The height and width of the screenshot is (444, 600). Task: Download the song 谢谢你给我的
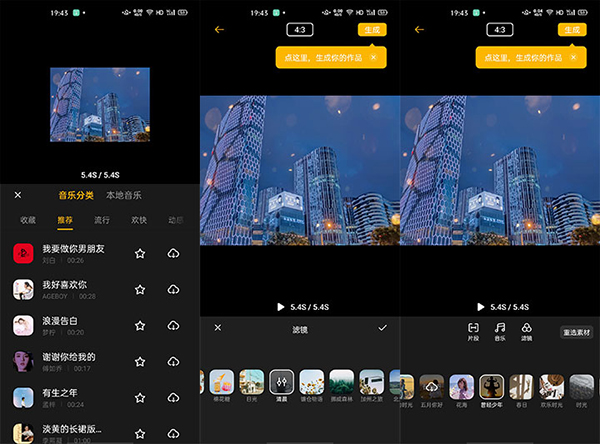[173, 362]
